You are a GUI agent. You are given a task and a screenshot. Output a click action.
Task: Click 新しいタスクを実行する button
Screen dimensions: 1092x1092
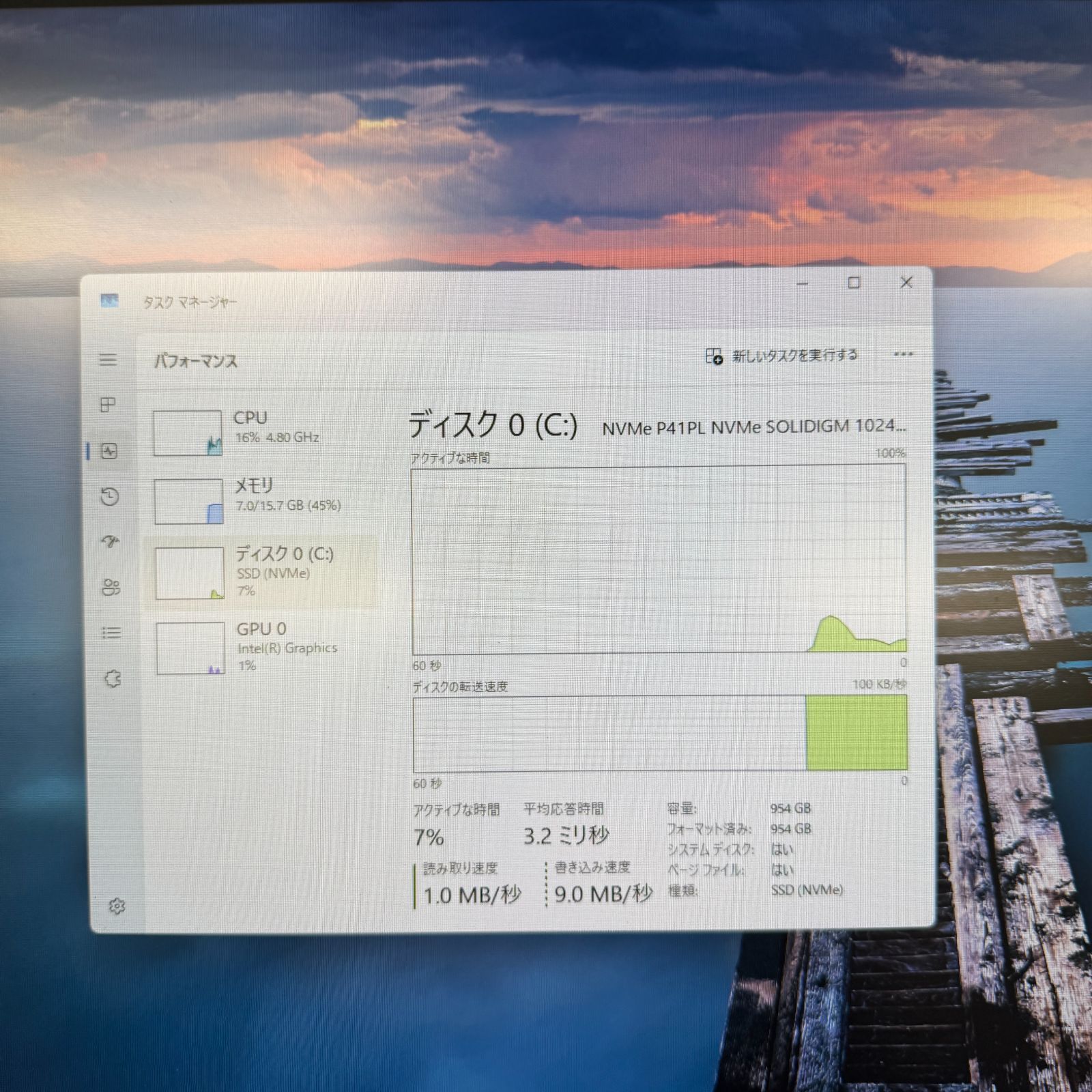pos(782,356)
